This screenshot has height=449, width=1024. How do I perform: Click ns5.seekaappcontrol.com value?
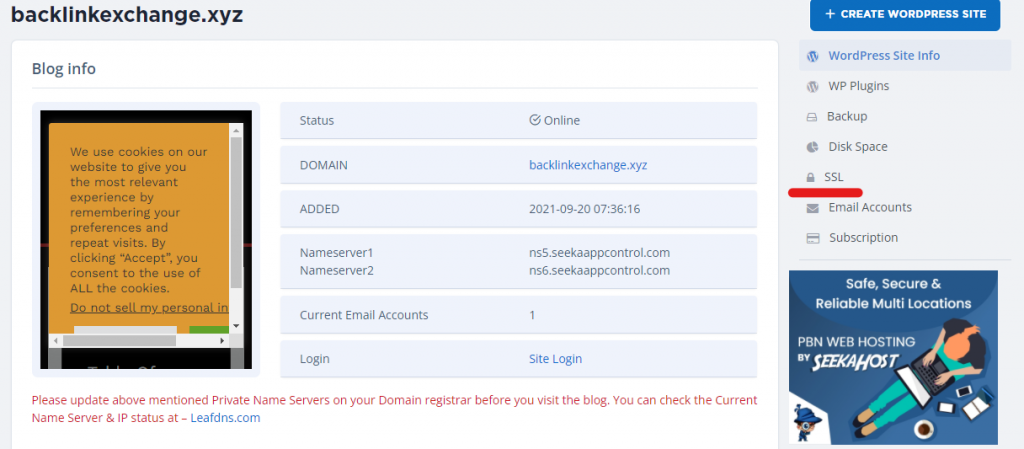600,253
